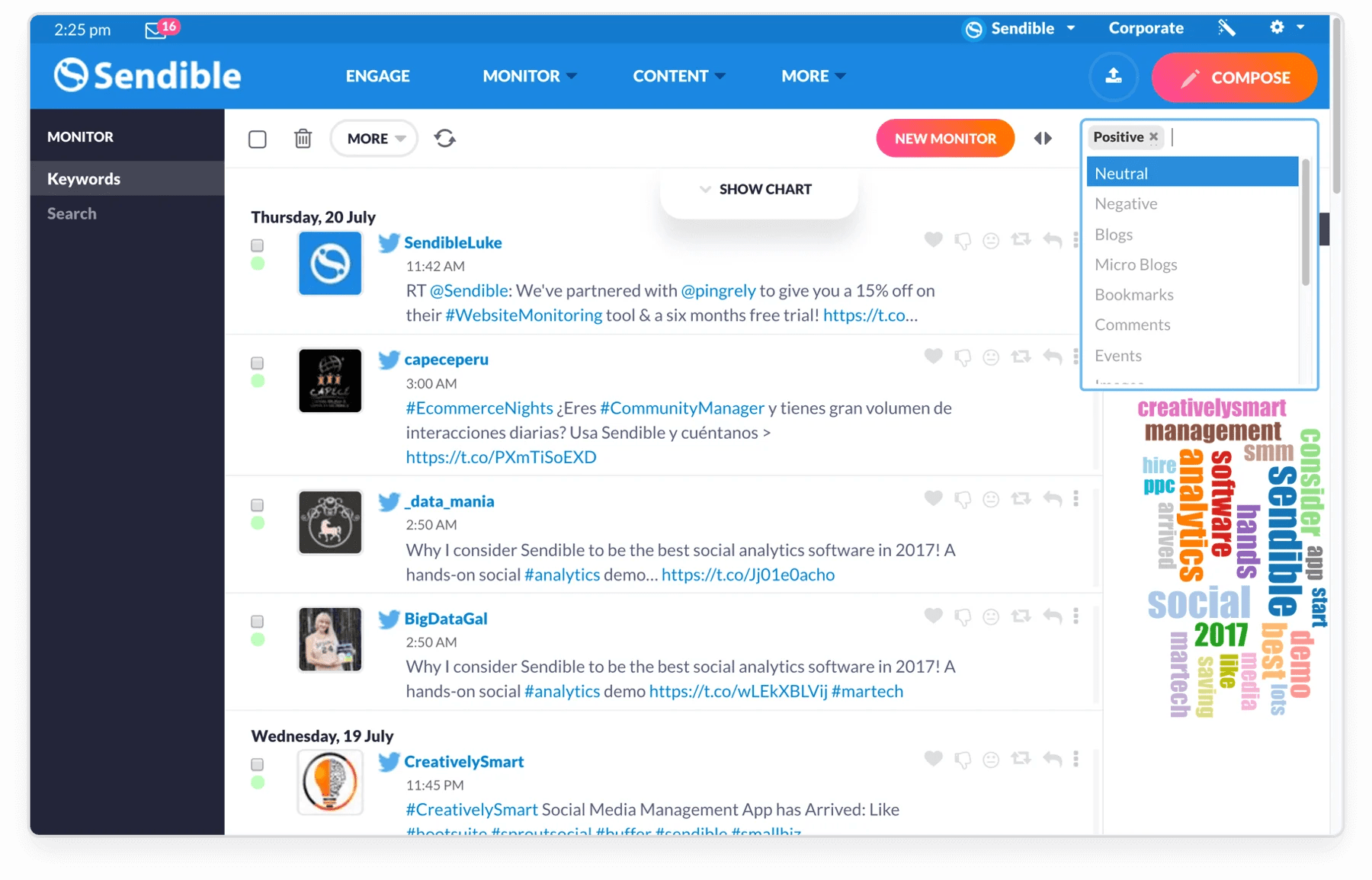Reply to the CreativelySmart tweet
1372x880 pixels.
click(1053, 759)
